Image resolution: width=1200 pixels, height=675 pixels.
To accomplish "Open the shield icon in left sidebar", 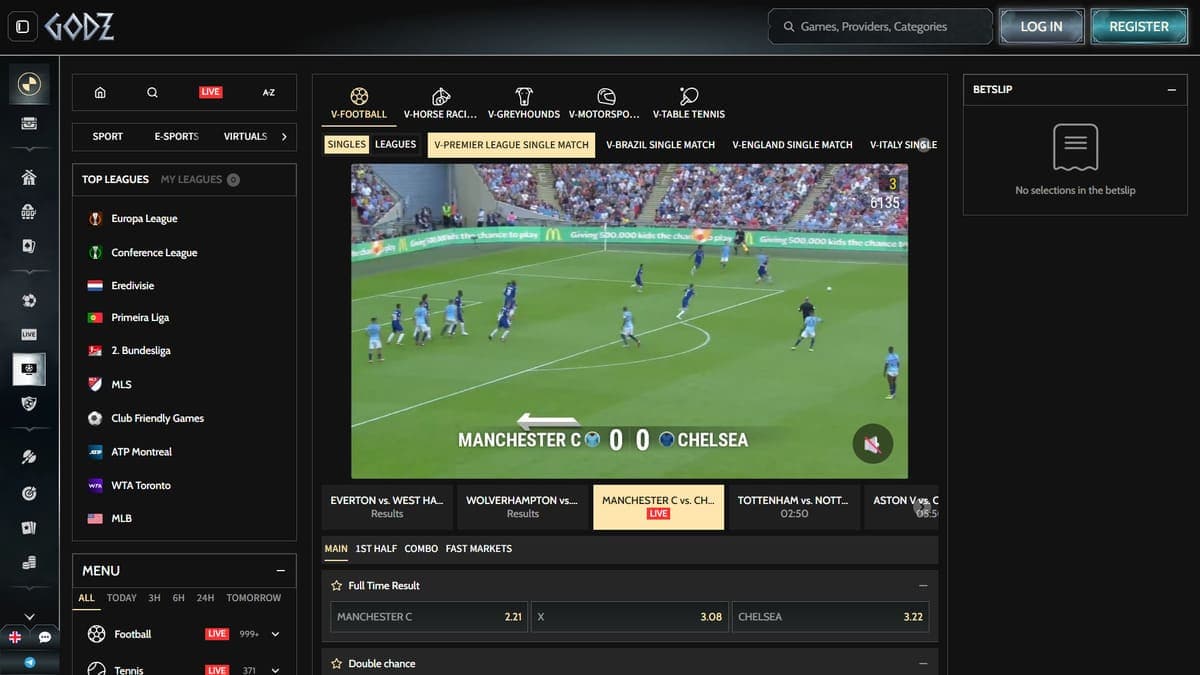I will [x=29, y=403].
